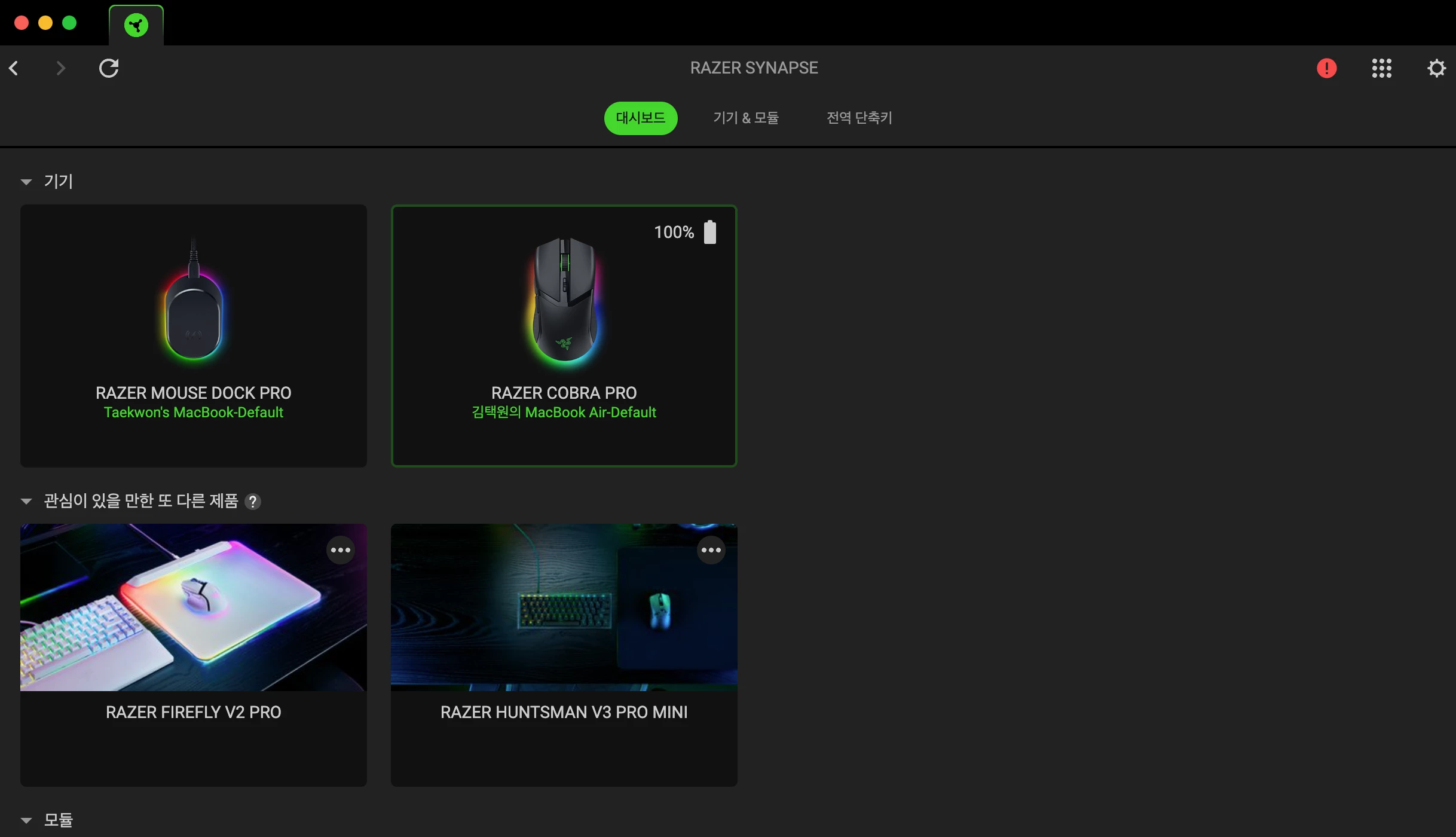Switch to the 기기 & 모듈 tab
Image resolution: width=1456 pixels, height=837 pixels.
[x=745, y=118]
